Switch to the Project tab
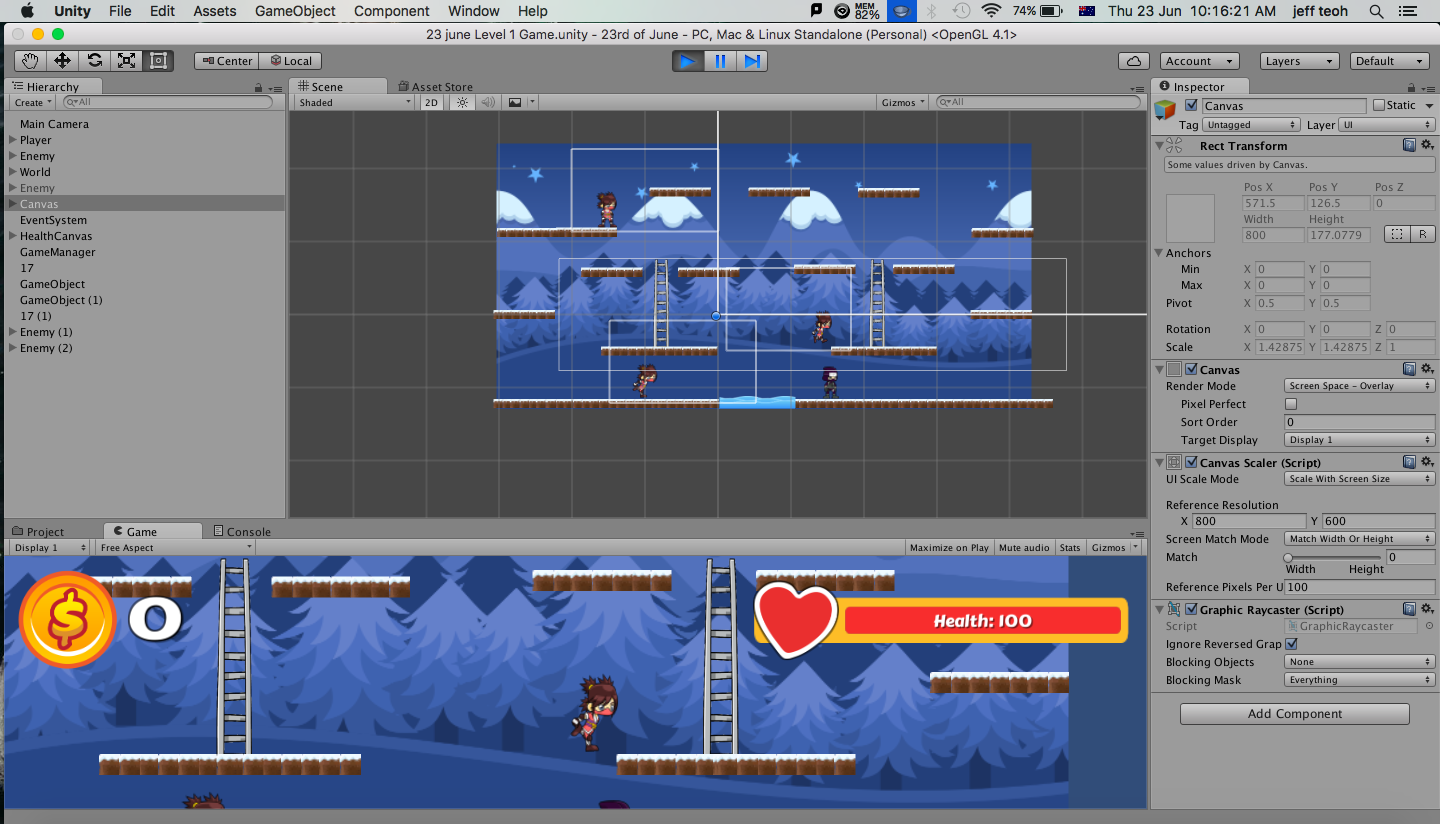1440x824 pixels. (39, 532)
